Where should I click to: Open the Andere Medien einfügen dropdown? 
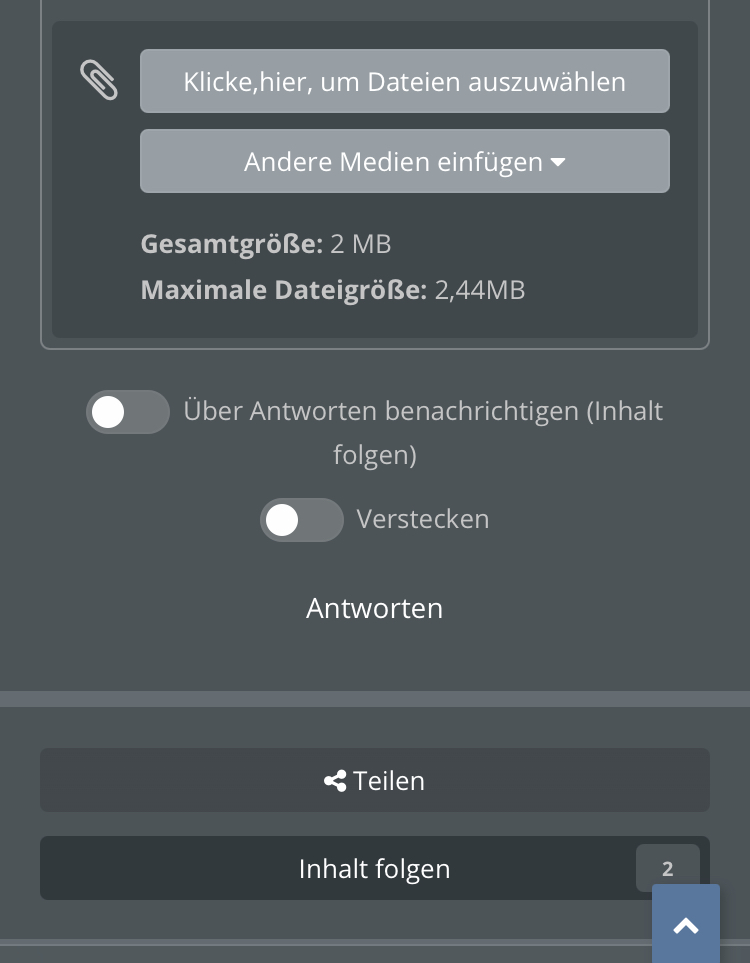point(405,161)
